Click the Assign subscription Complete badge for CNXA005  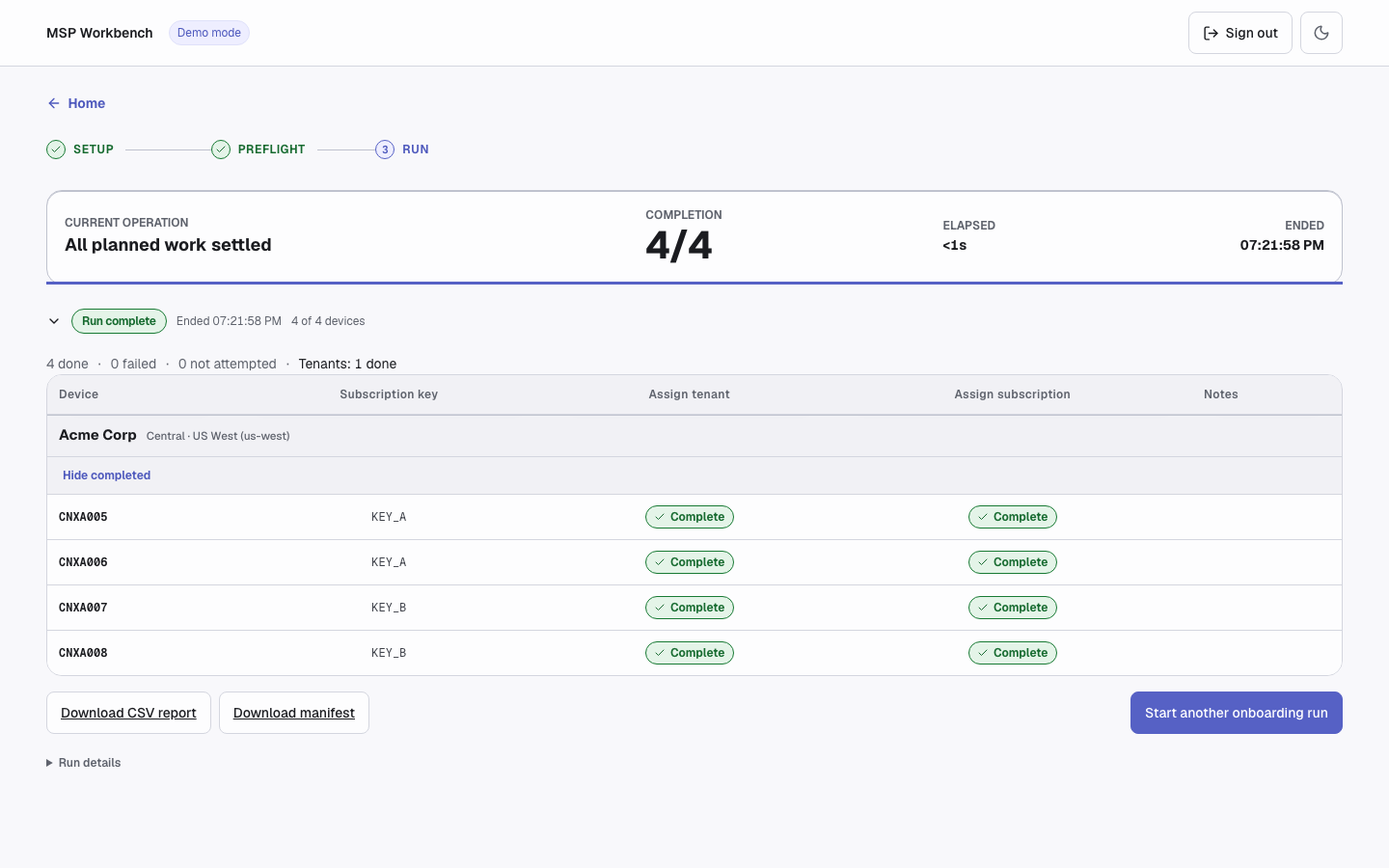pyautogui.click(x=1013, y=517)
